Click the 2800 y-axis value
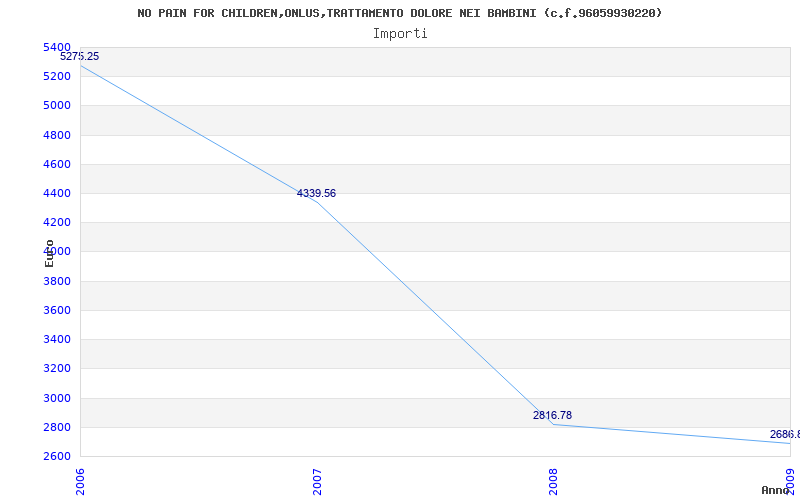Screen dimensions: 800x500 (57, 427)
